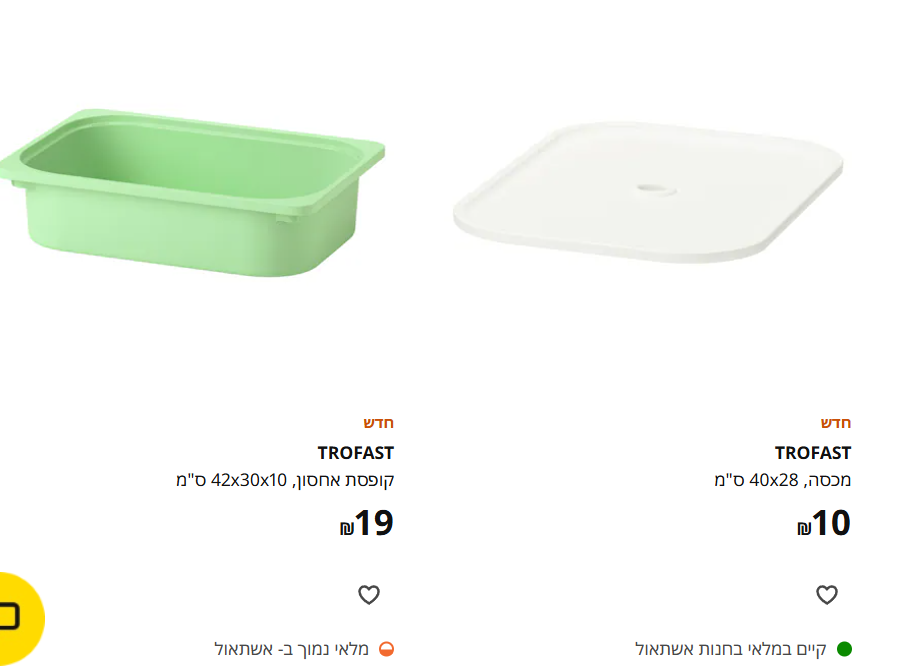Click the קופסת אחסון 42x30x10 description
Image resolution: width=915 pixels, height=669 pixels.
click(x=284, y=480)
